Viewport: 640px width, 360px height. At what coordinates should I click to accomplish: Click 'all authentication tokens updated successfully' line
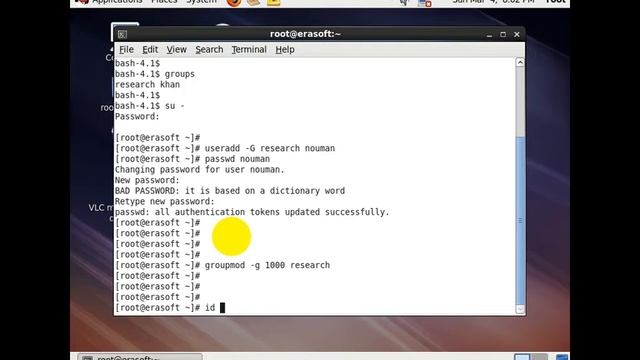[252, 212]
